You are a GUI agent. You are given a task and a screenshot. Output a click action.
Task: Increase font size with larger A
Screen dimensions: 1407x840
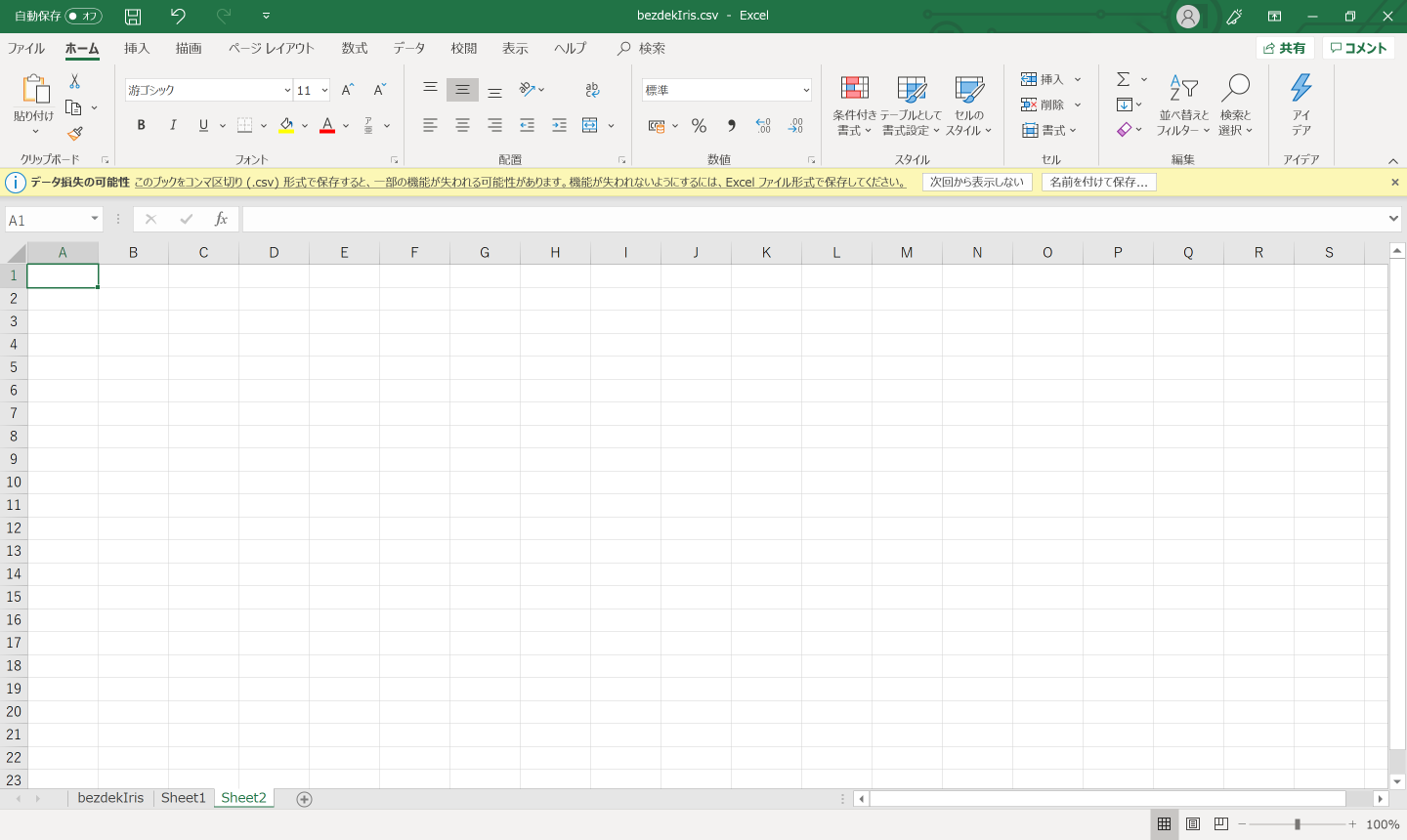[x=348, y=90]
